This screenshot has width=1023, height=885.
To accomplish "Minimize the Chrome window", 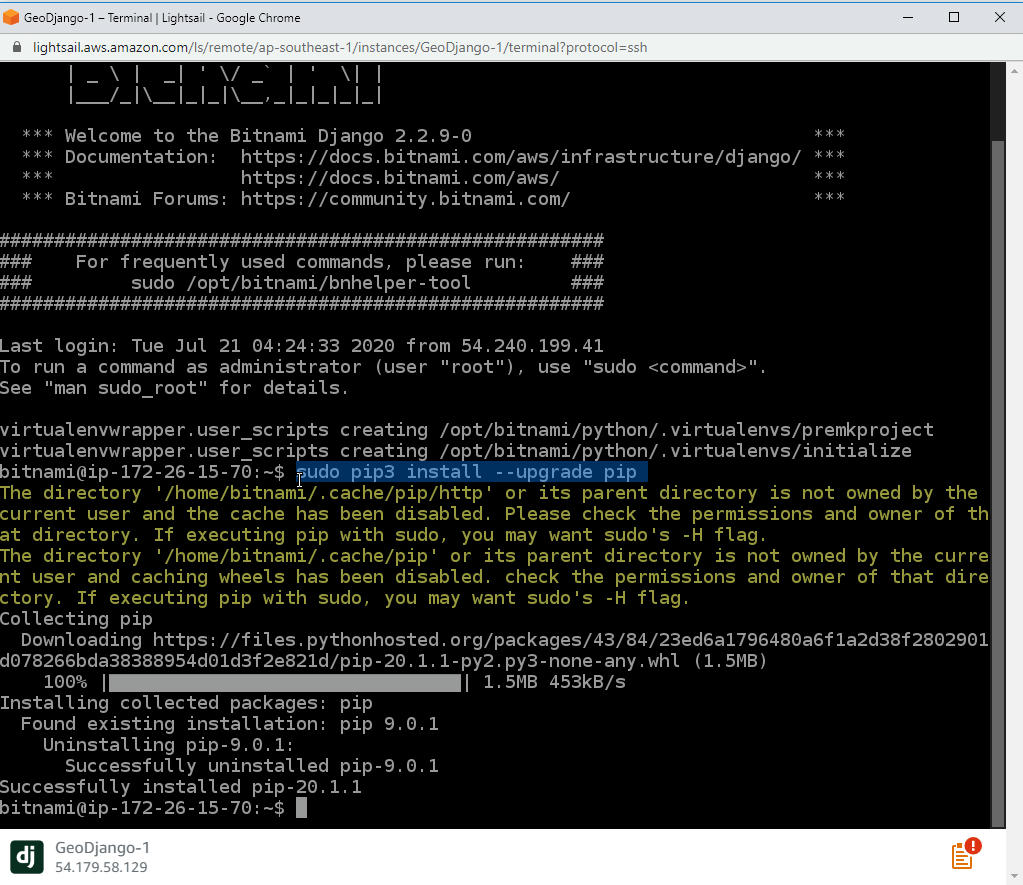I will 908,18.
